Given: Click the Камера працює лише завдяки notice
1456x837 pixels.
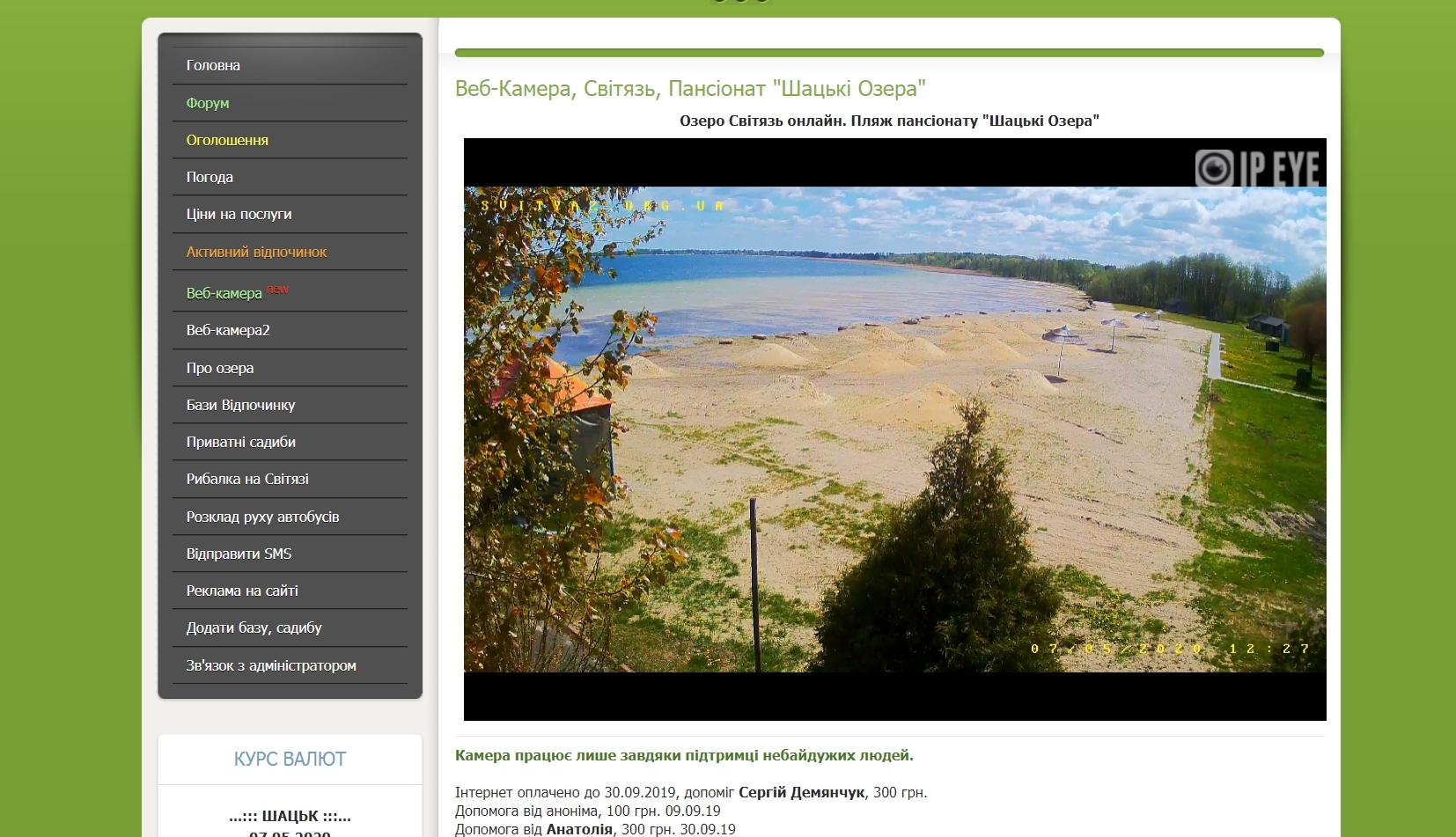Looking at the screenshot, I should coord(684,755).
